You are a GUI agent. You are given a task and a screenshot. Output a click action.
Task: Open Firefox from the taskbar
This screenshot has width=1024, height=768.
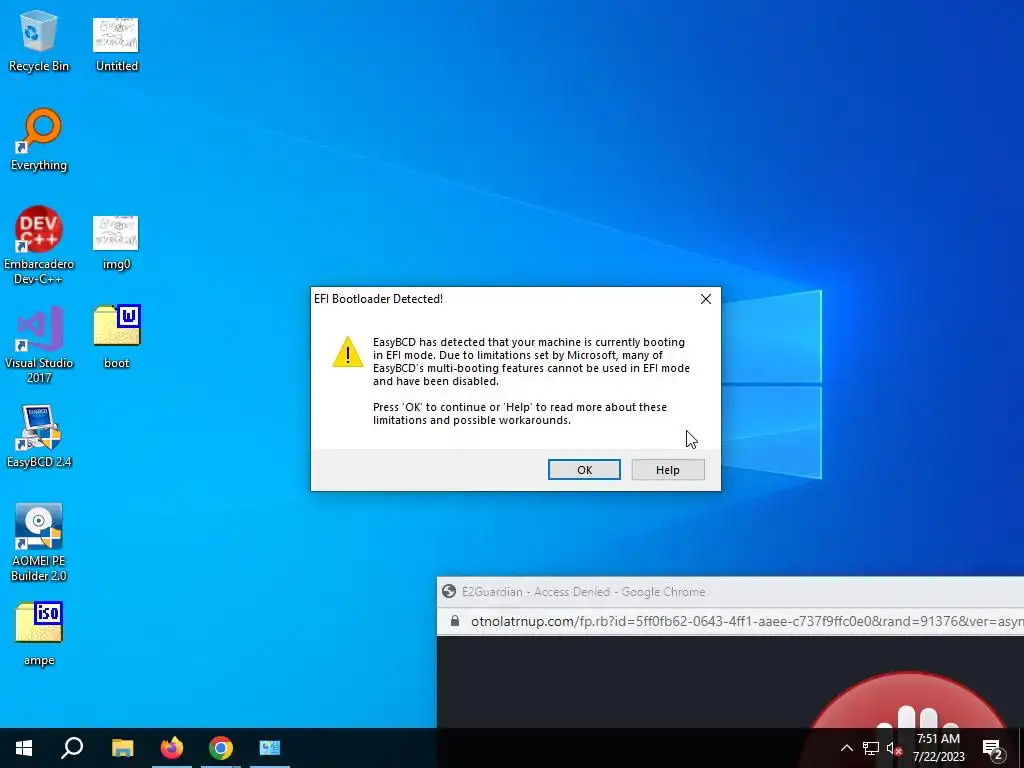click(172, 748)
